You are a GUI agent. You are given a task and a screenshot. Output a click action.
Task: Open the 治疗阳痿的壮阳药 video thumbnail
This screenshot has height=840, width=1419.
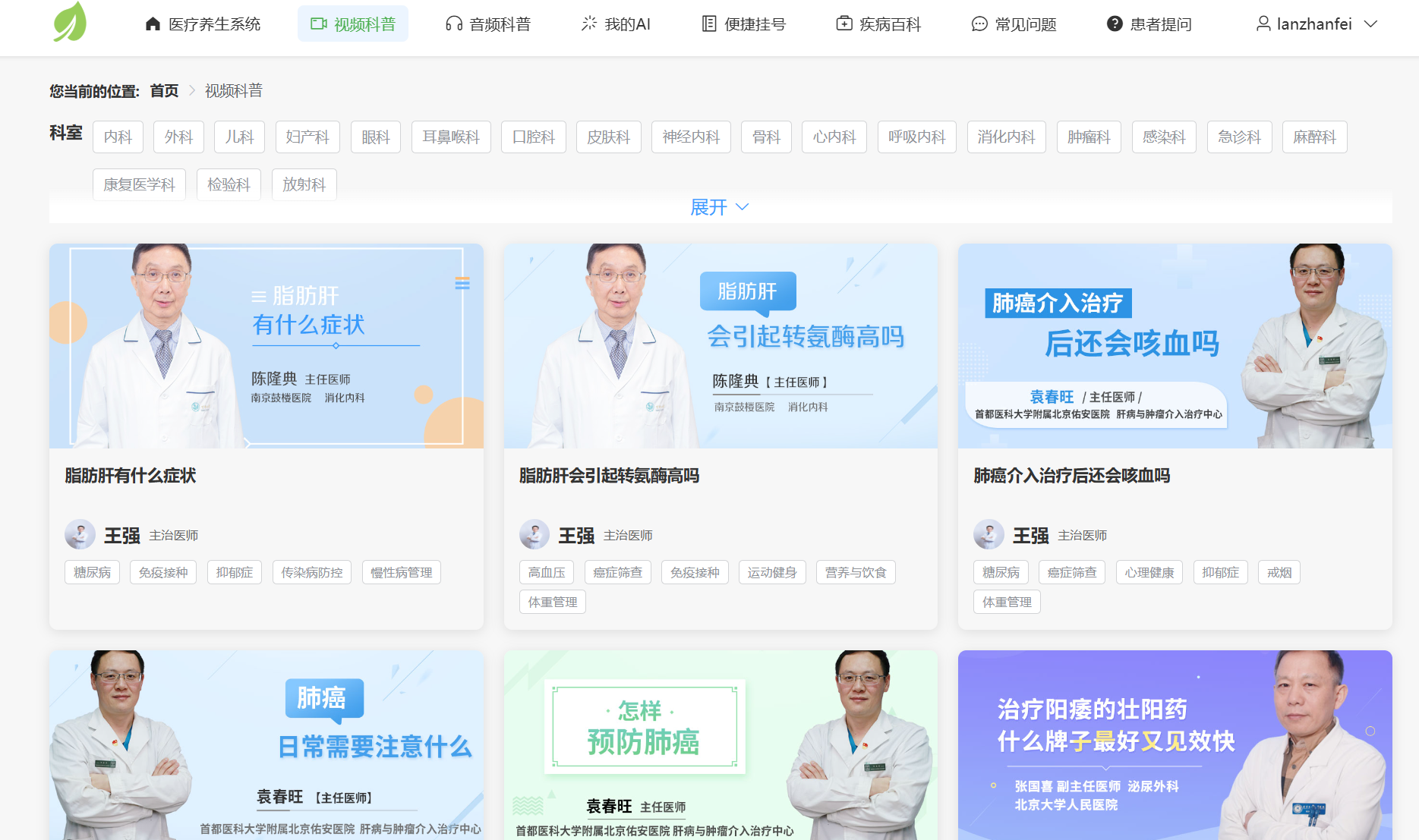pos(1175,745)
